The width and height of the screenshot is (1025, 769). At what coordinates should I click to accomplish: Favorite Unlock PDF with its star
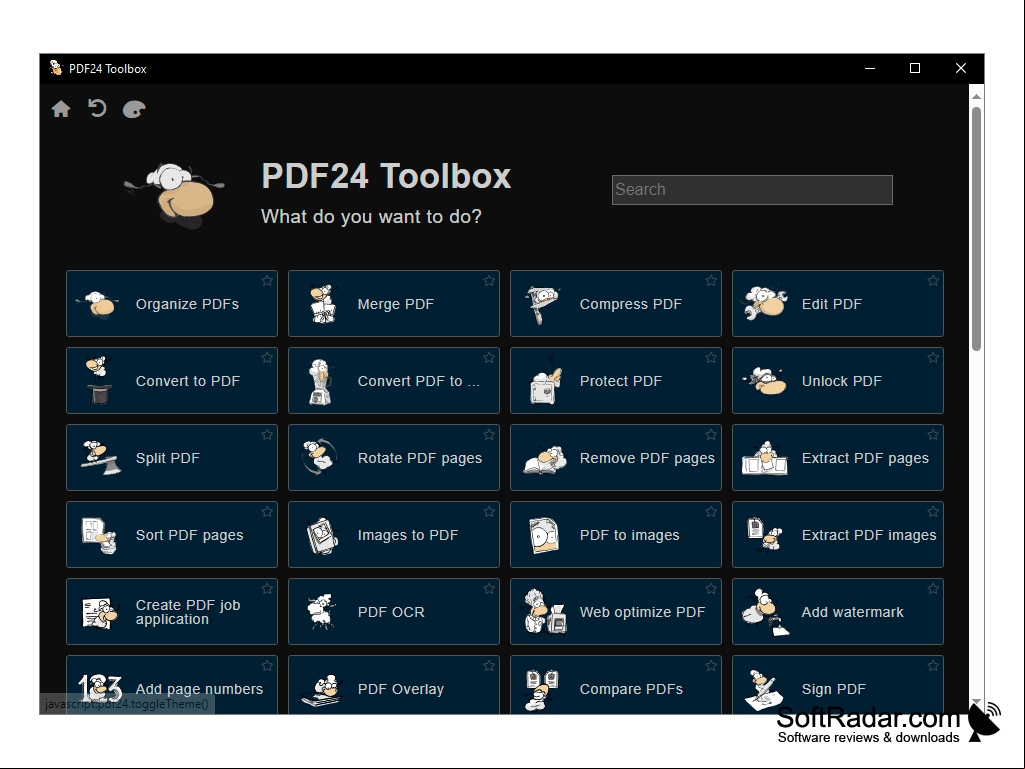tap(933, 358)
